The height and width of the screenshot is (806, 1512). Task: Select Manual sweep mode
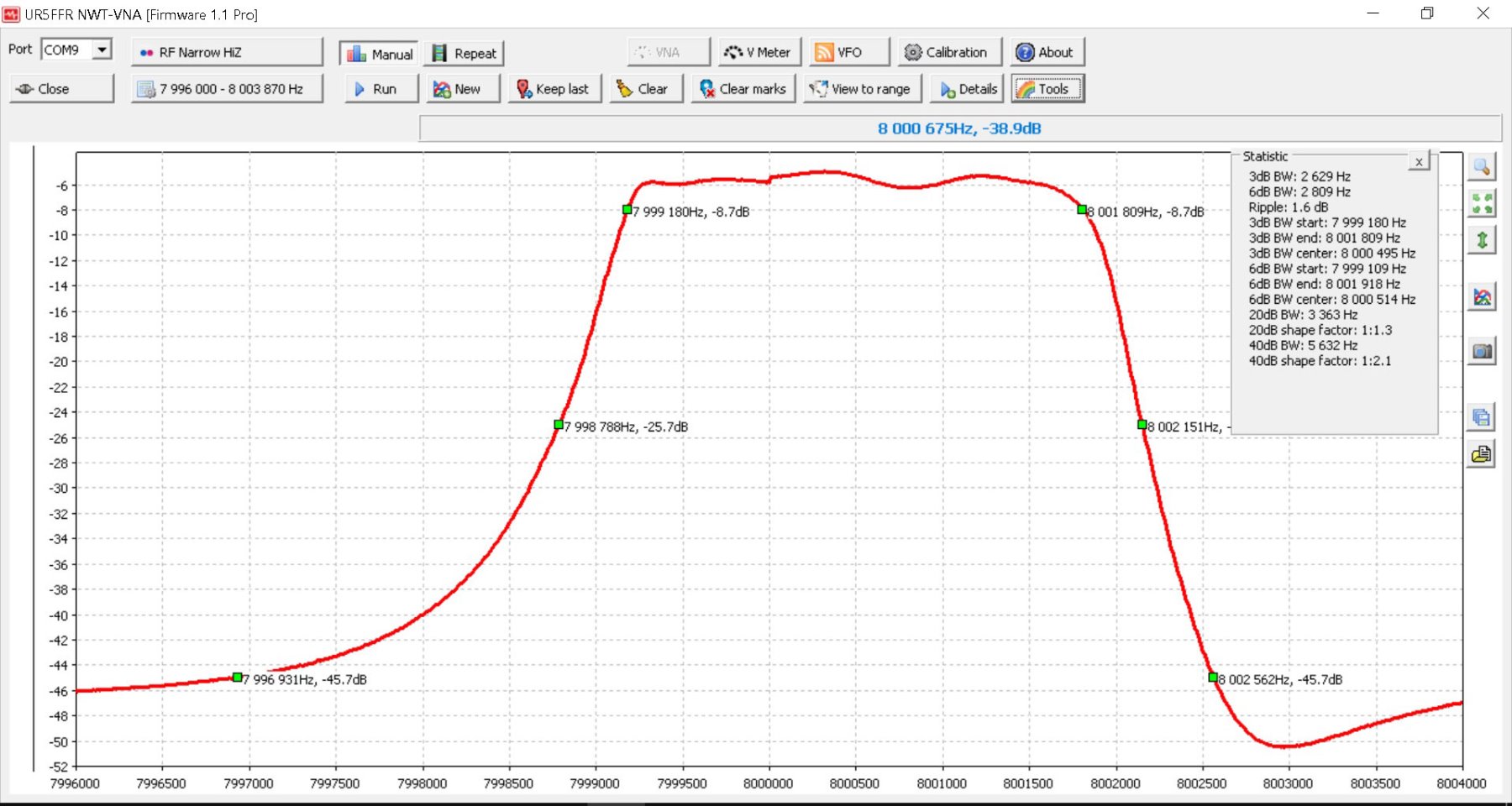click(x=379, y=54)
